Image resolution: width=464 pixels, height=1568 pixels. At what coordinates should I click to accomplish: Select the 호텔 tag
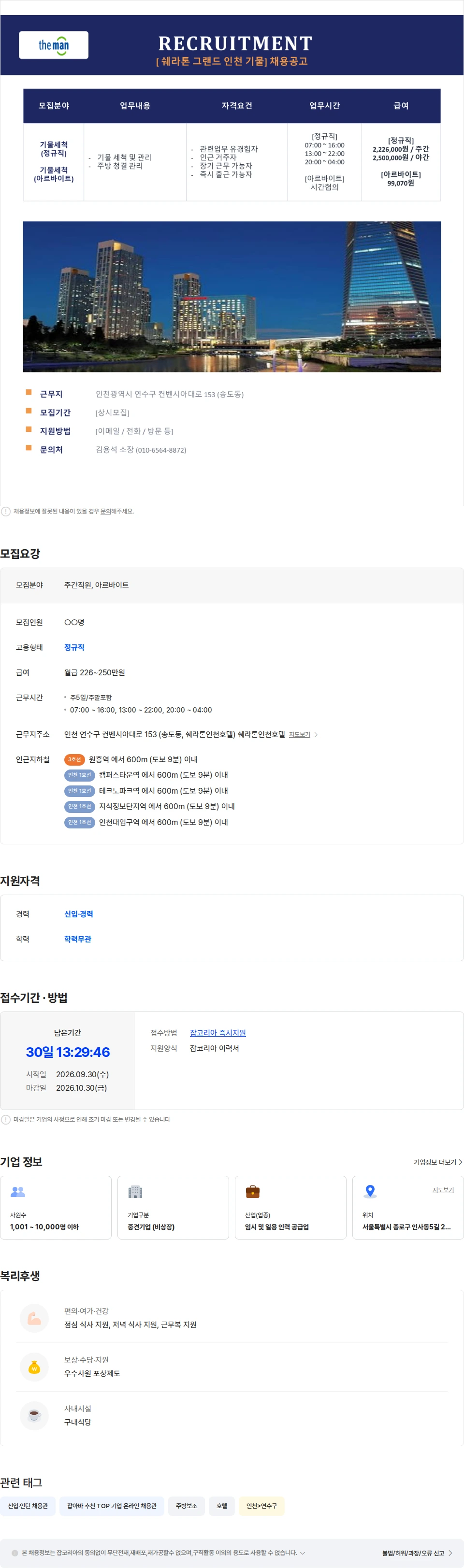coord(222,1506)
